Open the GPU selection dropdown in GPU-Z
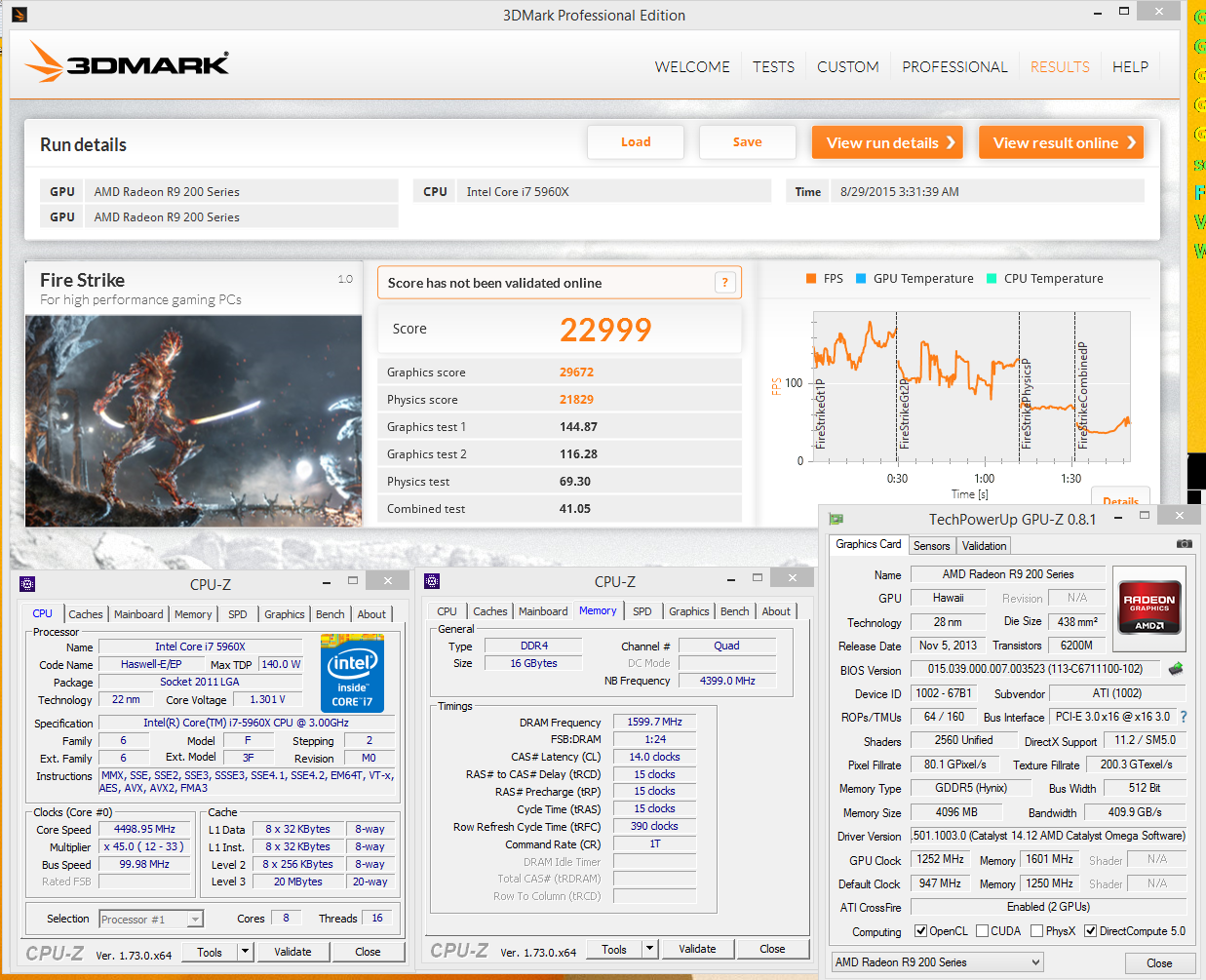This screenshot has width=1206, height=980. [x=937, y=962]
